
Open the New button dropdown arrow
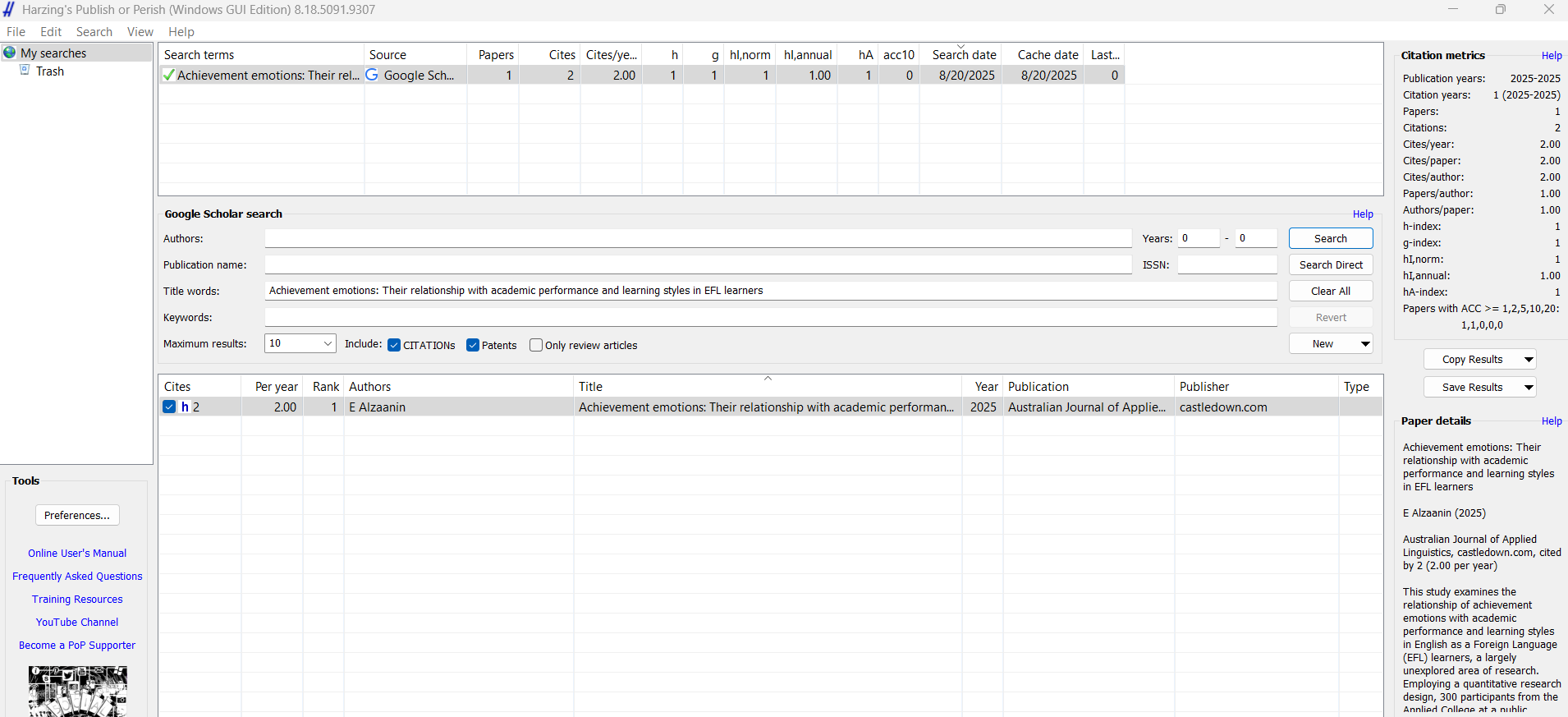coord(1365,344)
